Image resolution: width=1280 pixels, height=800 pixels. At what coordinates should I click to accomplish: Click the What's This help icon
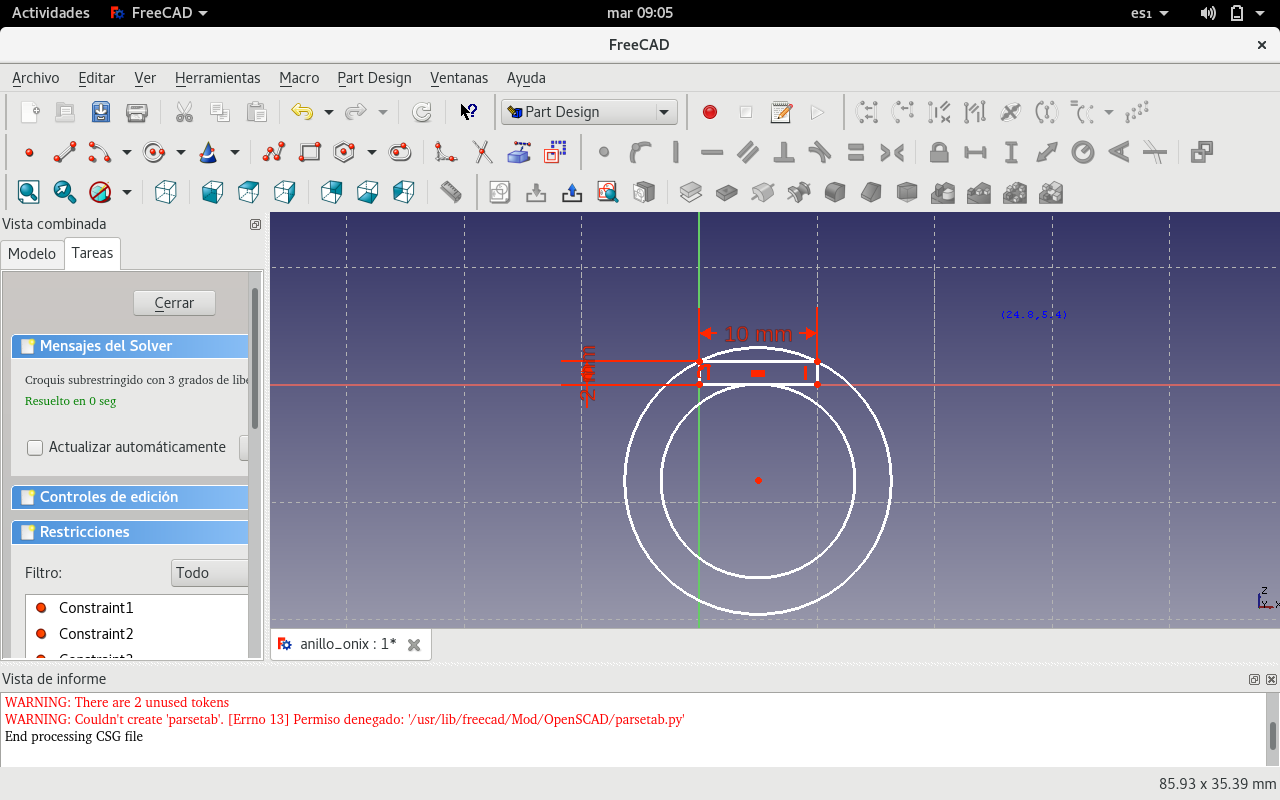[x=468, y=112]
